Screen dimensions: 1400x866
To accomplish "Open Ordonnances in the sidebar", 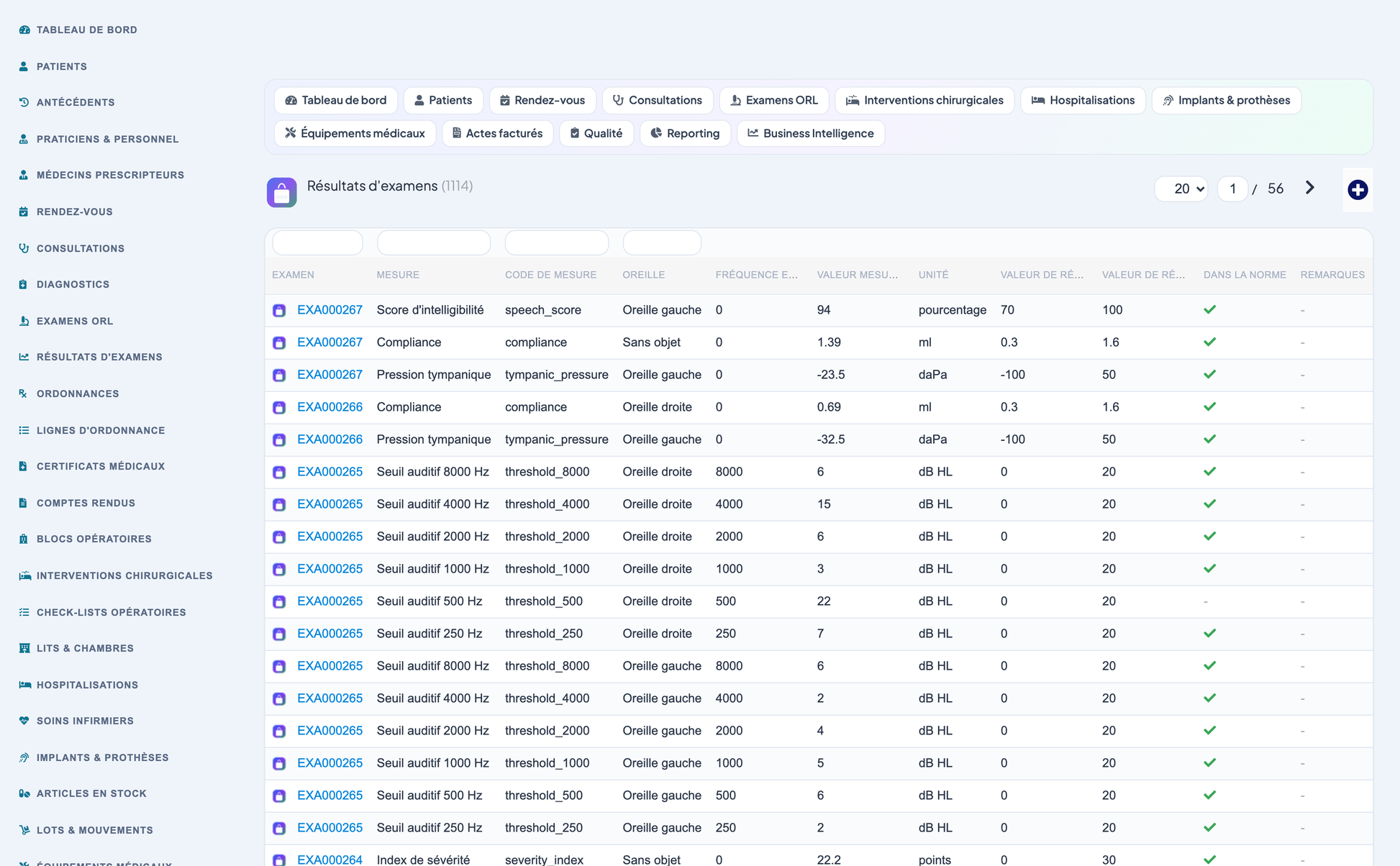I will (69, 393).
